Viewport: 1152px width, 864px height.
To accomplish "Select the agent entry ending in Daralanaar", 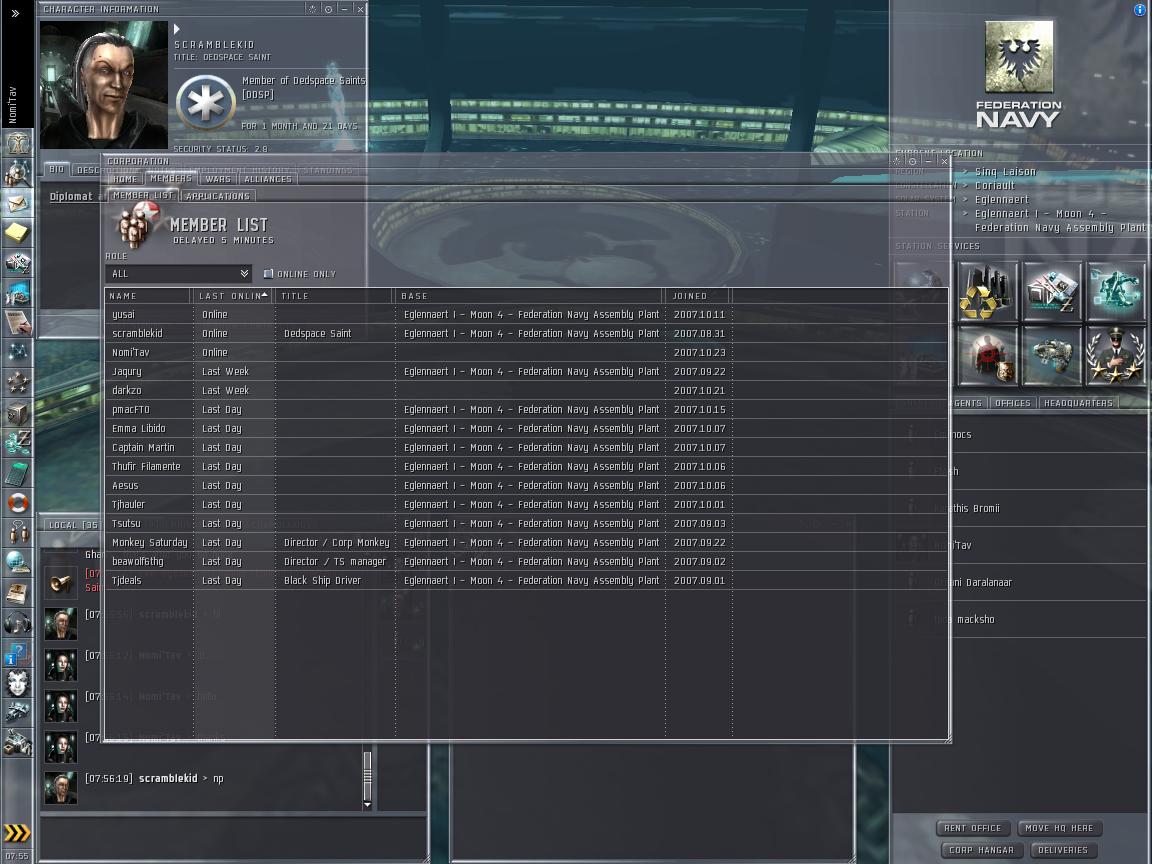I will (x=1021, y=583).
